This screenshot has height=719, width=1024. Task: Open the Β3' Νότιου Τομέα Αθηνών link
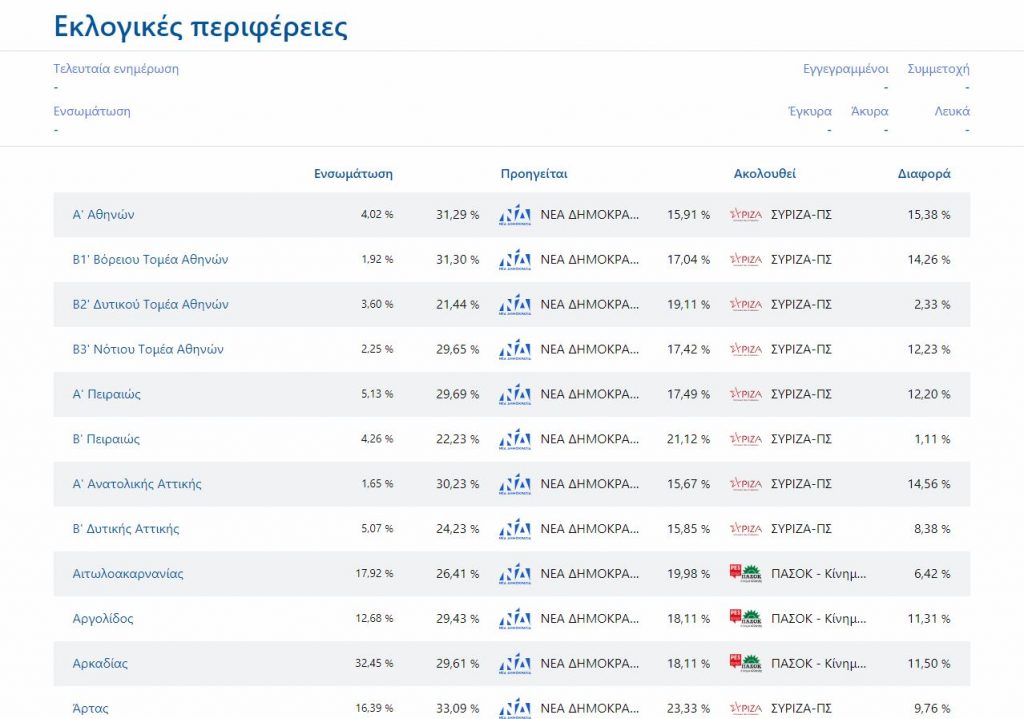(148, 350)
